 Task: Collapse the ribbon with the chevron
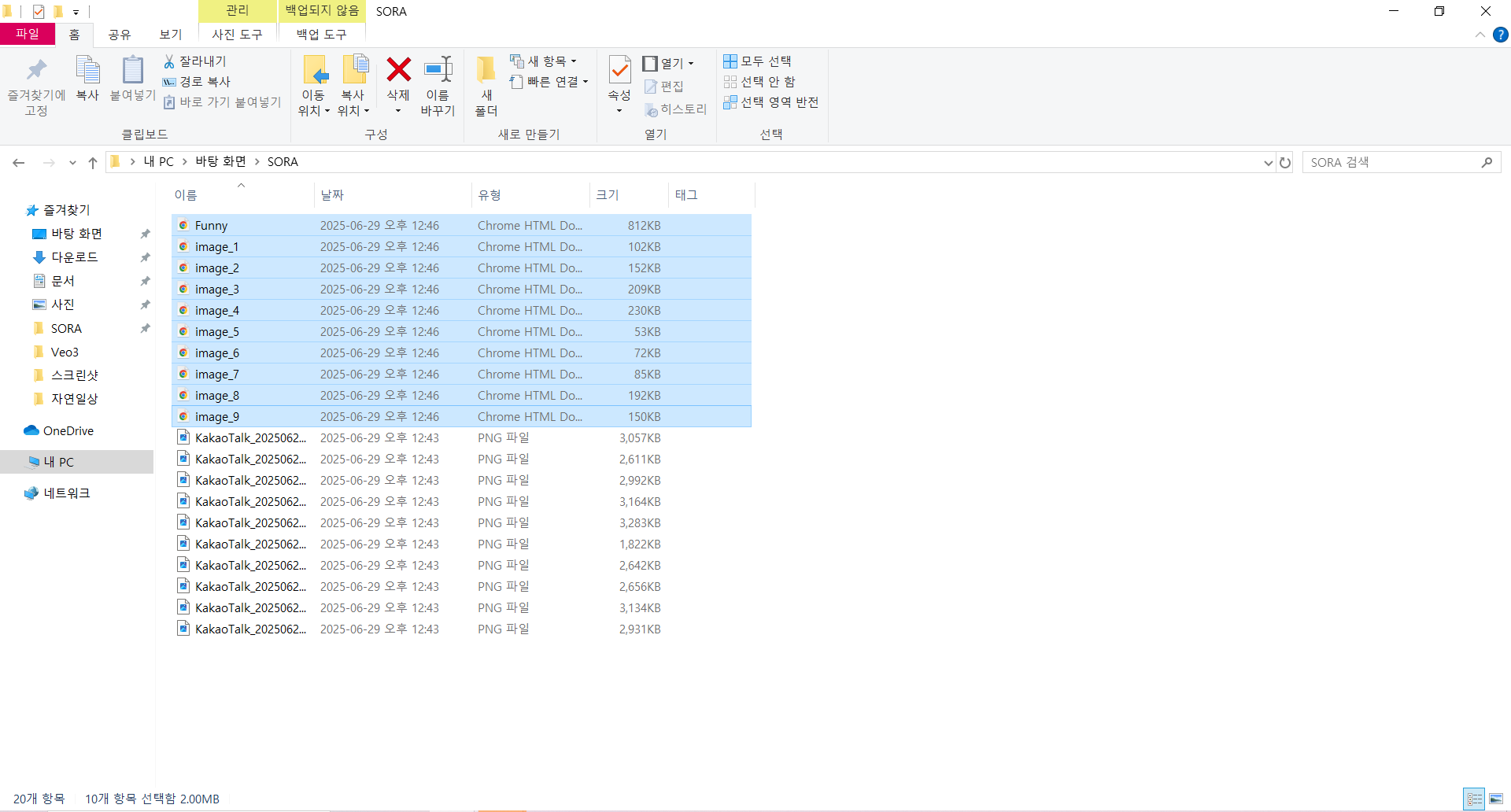point(1480,35)
